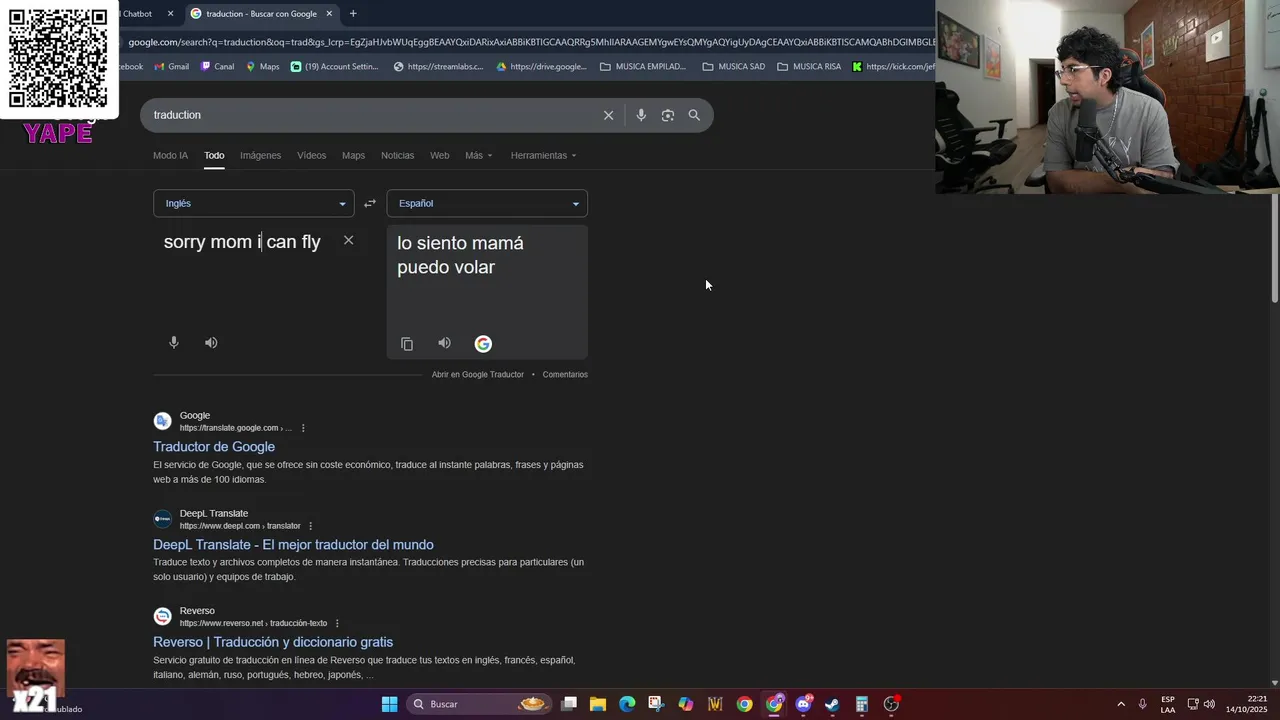Clear the source text 'sorry mom i can fly'
The height and width of the screenshot is (720, 1280).
(x=348, y=240)
